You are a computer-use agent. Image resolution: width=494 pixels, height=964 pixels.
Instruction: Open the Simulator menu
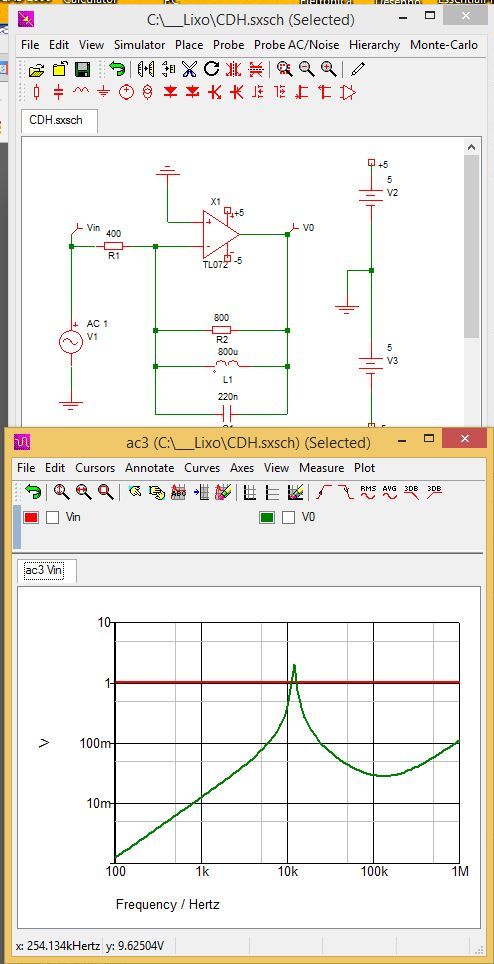pos(139,45)
